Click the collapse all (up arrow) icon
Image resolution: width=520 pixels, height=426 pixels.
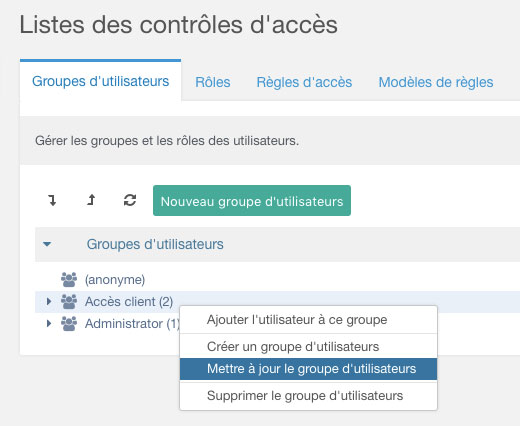coord(91,200)
